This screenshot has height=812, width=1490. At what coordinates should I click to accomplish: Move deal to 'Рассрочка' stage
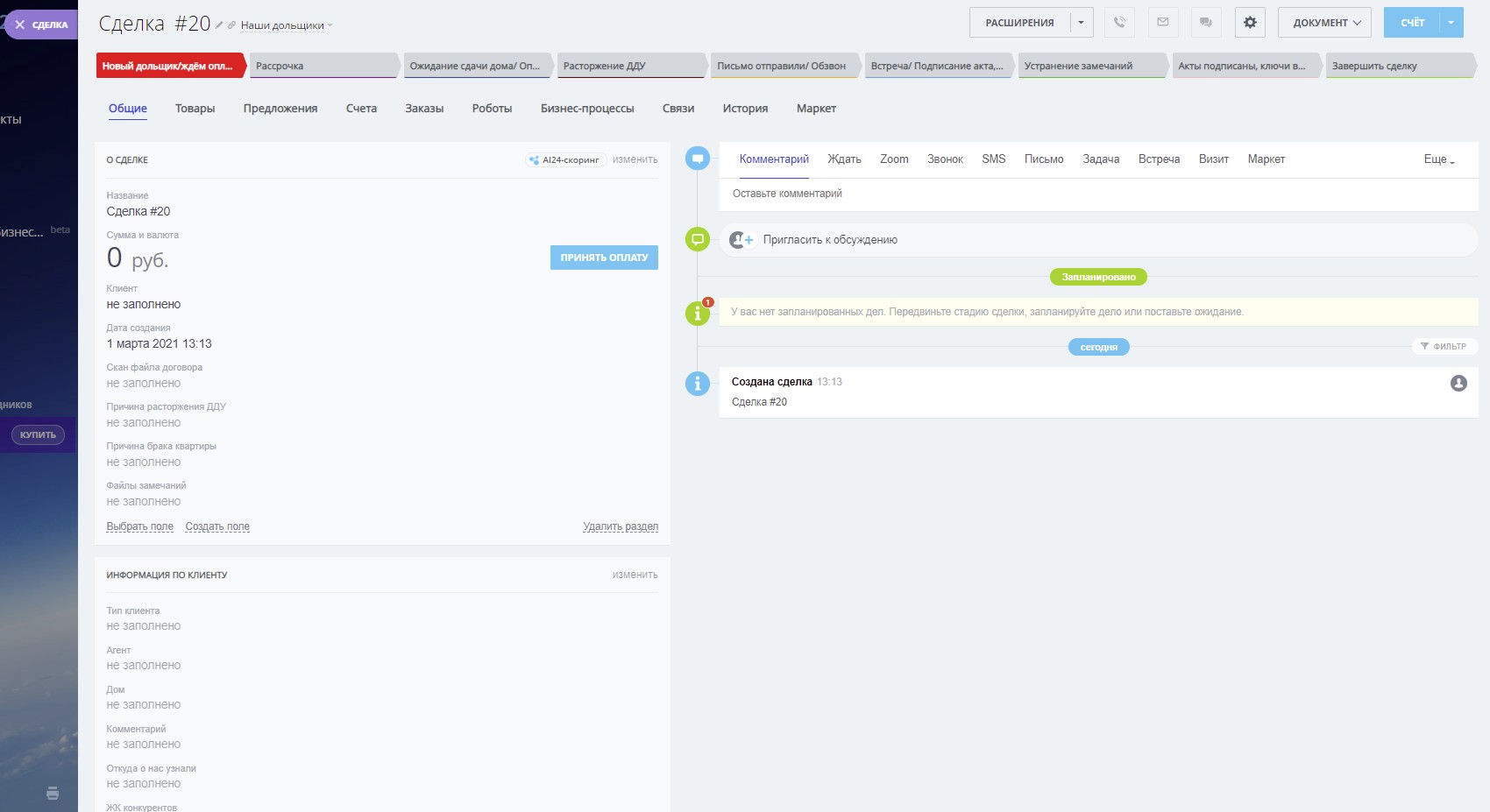coord(323,66)
